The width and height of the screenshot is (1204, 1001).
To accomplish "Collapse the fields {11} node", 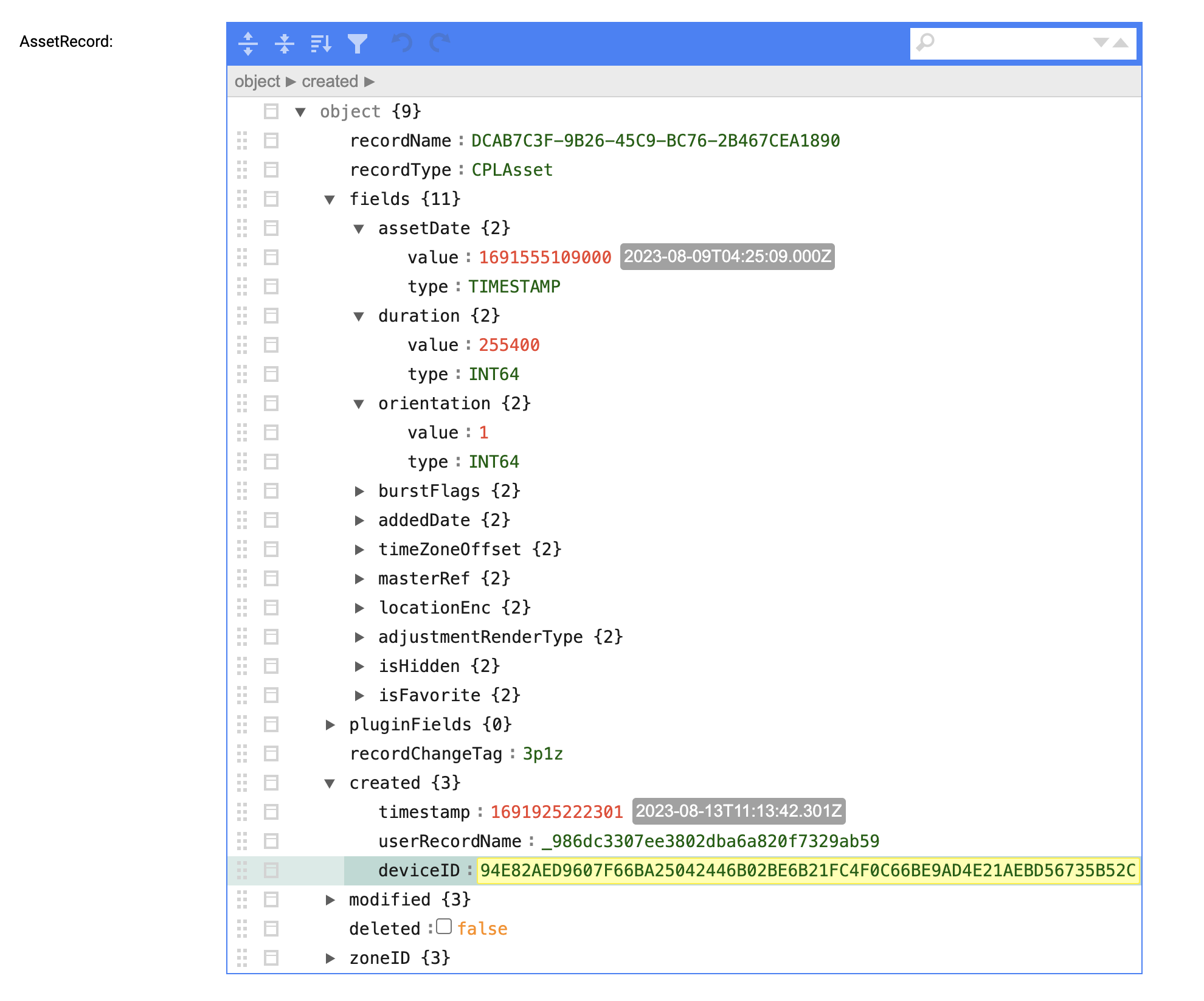I will pyautogui.click(x=330, y=199).
